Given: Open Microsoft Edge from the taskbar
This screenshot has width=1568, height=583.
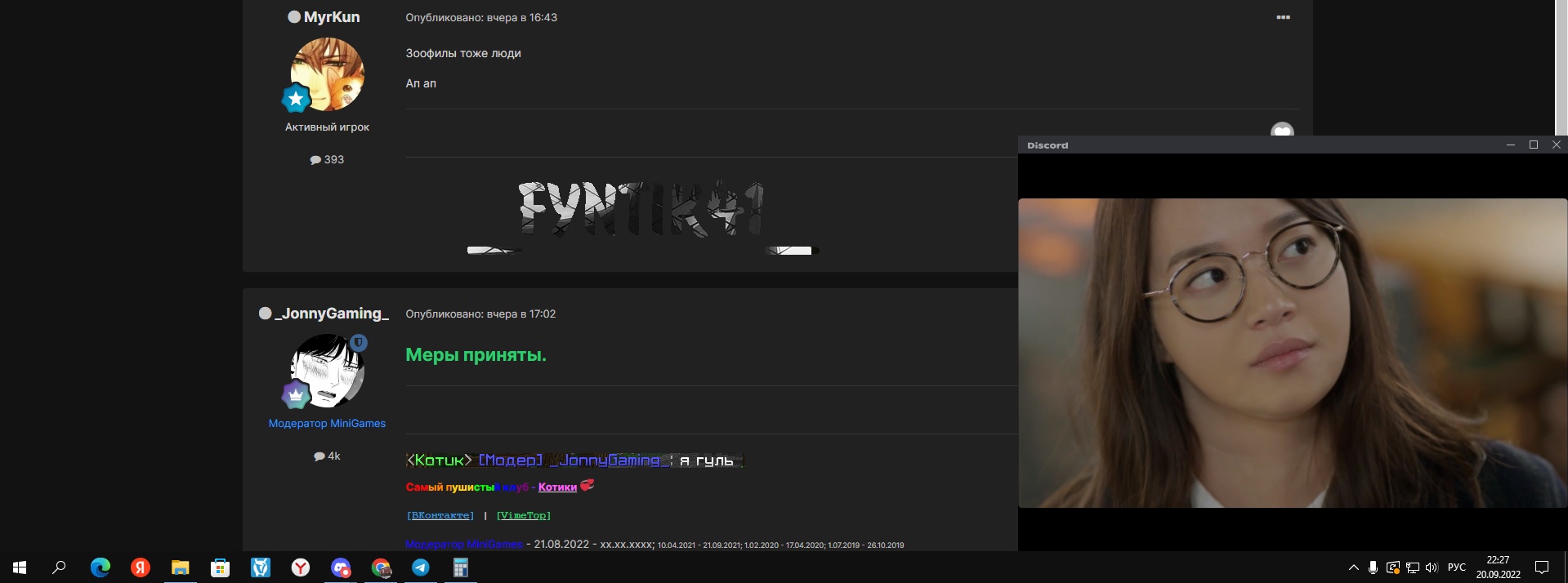Looking at the screenshot, I should tap(100, 567).
